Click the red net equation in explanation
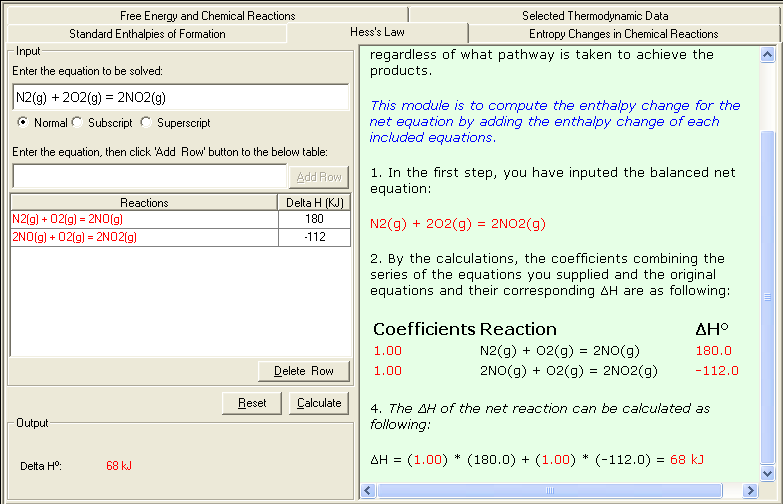This screenshot has width=783, height=504. pos(458,224)
